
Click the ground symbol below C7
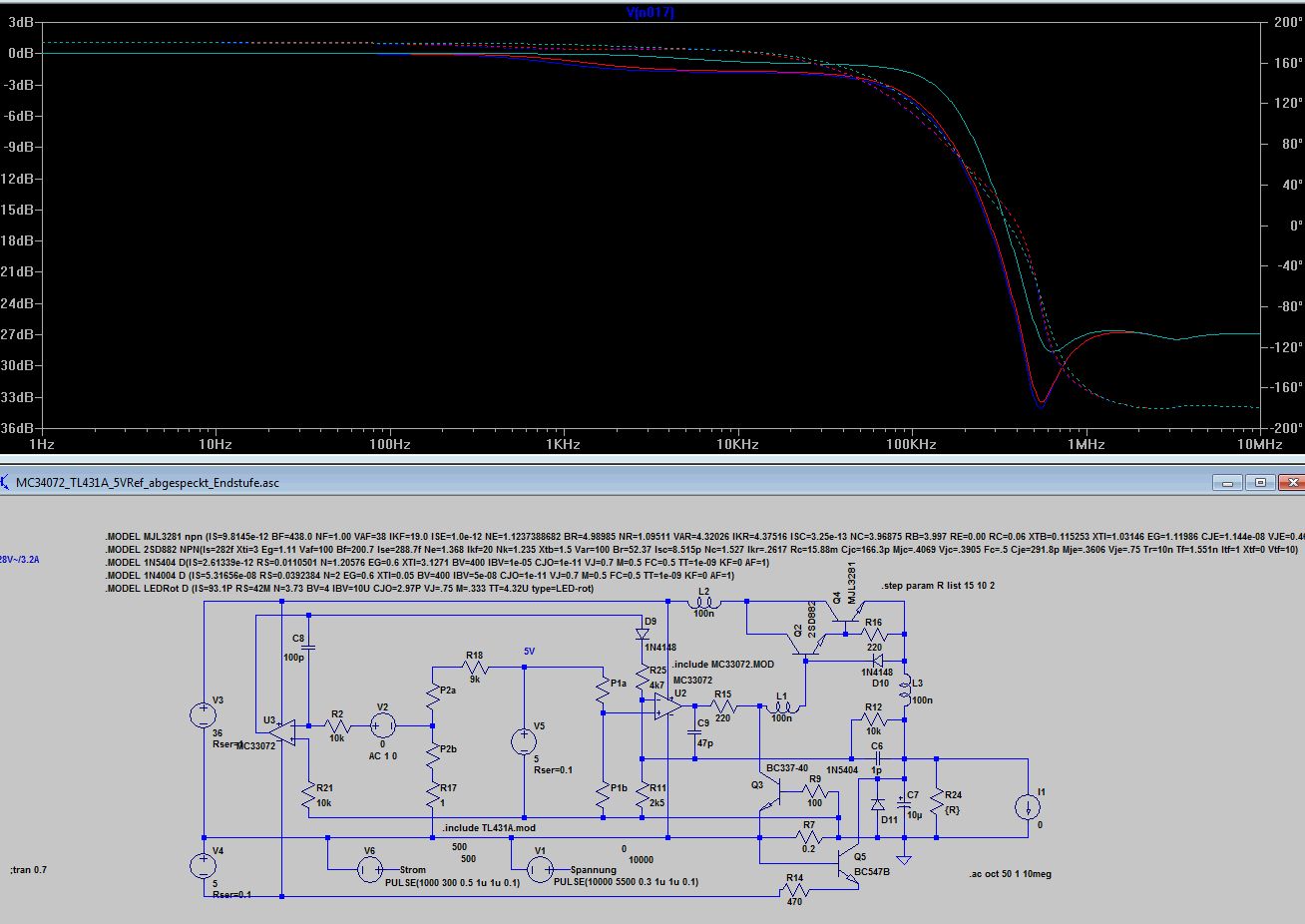click(904, 859)
